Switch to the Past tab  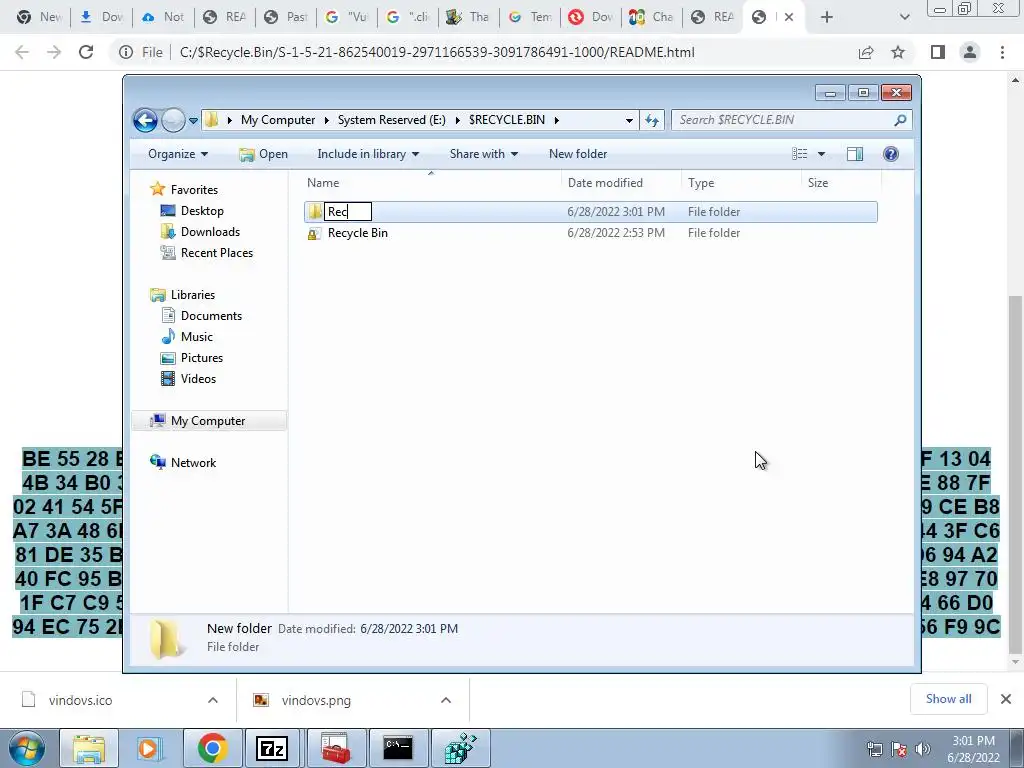[286, 17]
